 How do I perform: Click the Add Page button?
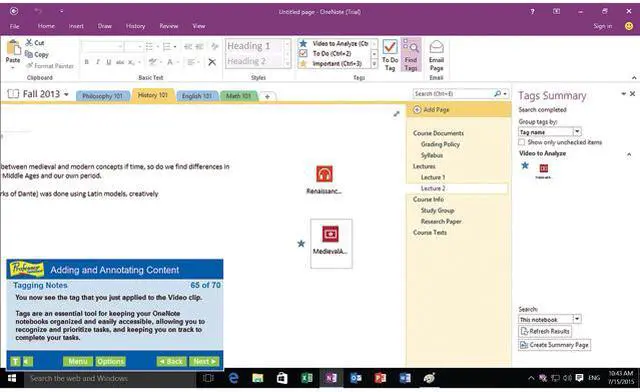pos(432,109)
